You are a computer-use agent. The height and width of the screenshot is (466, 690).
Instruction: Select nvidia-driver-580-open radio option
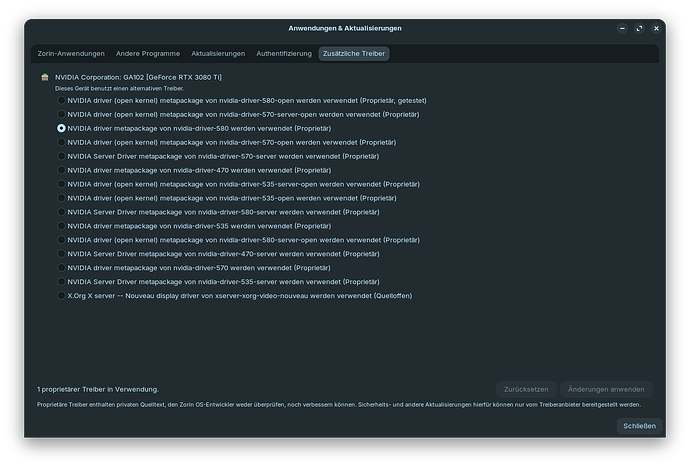point(62,100)
